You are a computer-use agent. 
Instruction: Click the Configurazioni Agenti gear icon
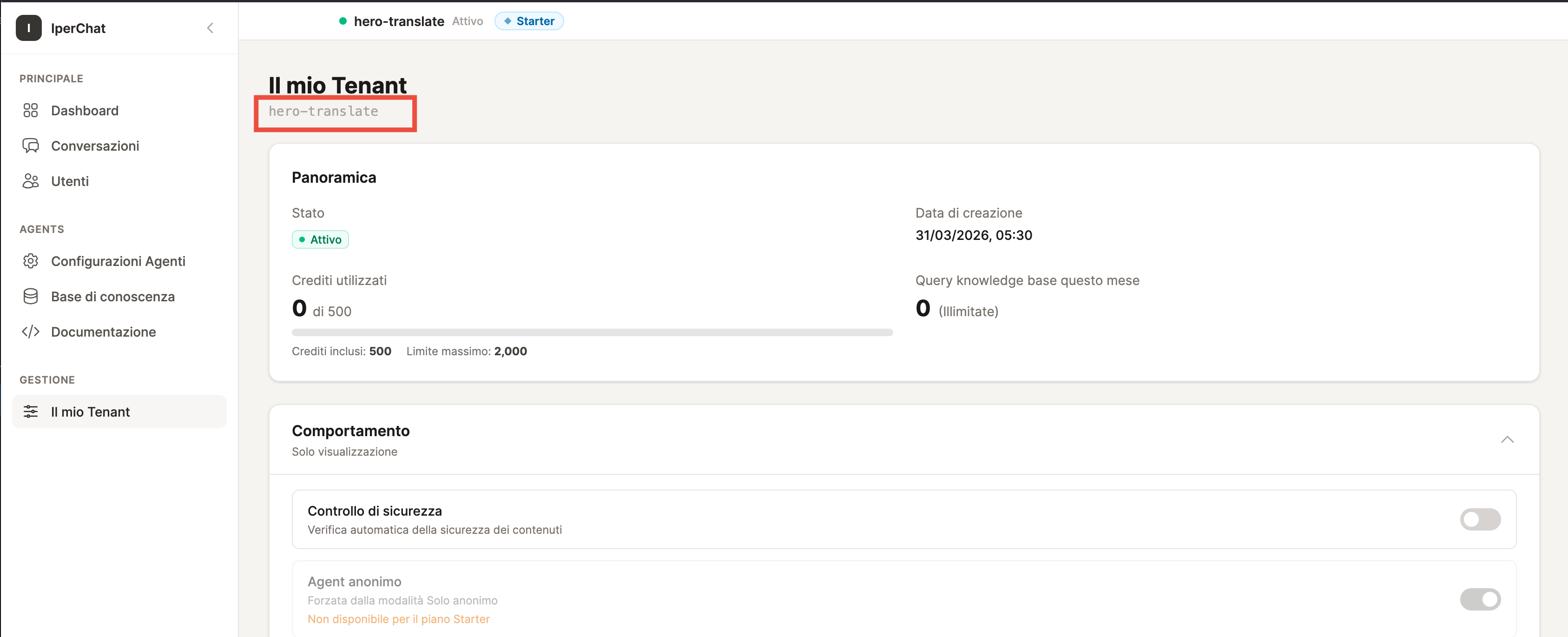tap(31, 261)
